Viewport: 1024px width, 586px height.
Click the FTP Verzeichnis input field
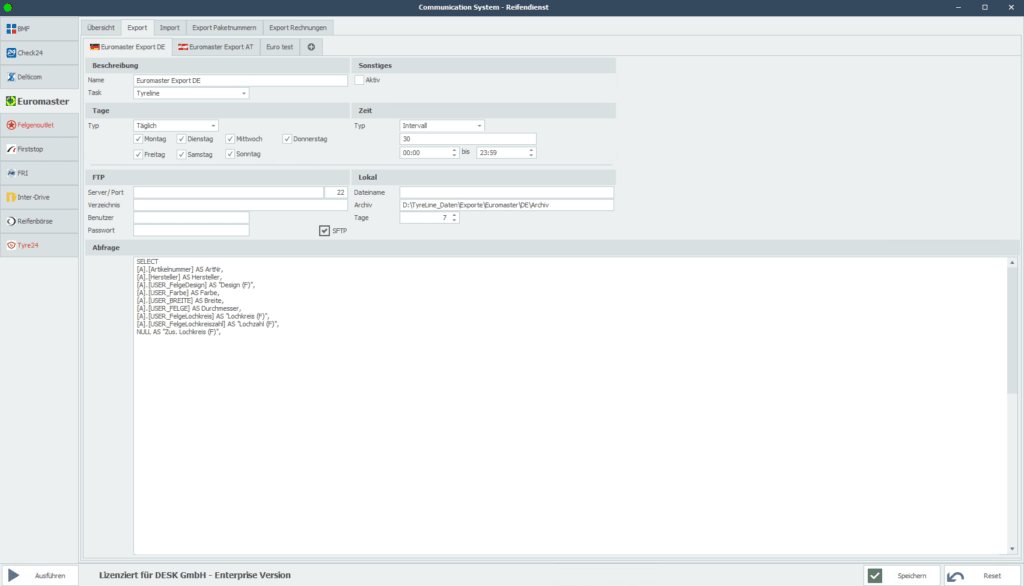tap(240, 205)
